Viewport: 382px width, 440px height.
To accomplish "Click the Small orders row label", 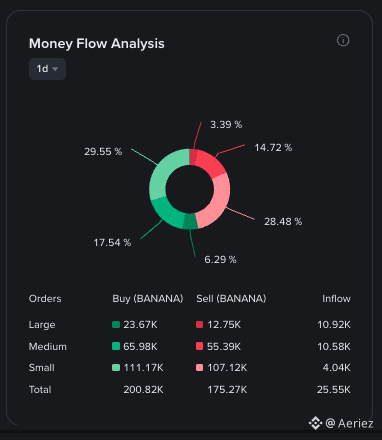I will 42,368.
